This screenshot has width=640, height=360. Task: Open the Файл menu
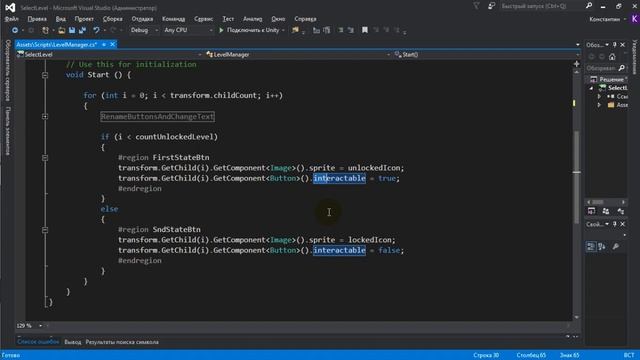[11, 19]
